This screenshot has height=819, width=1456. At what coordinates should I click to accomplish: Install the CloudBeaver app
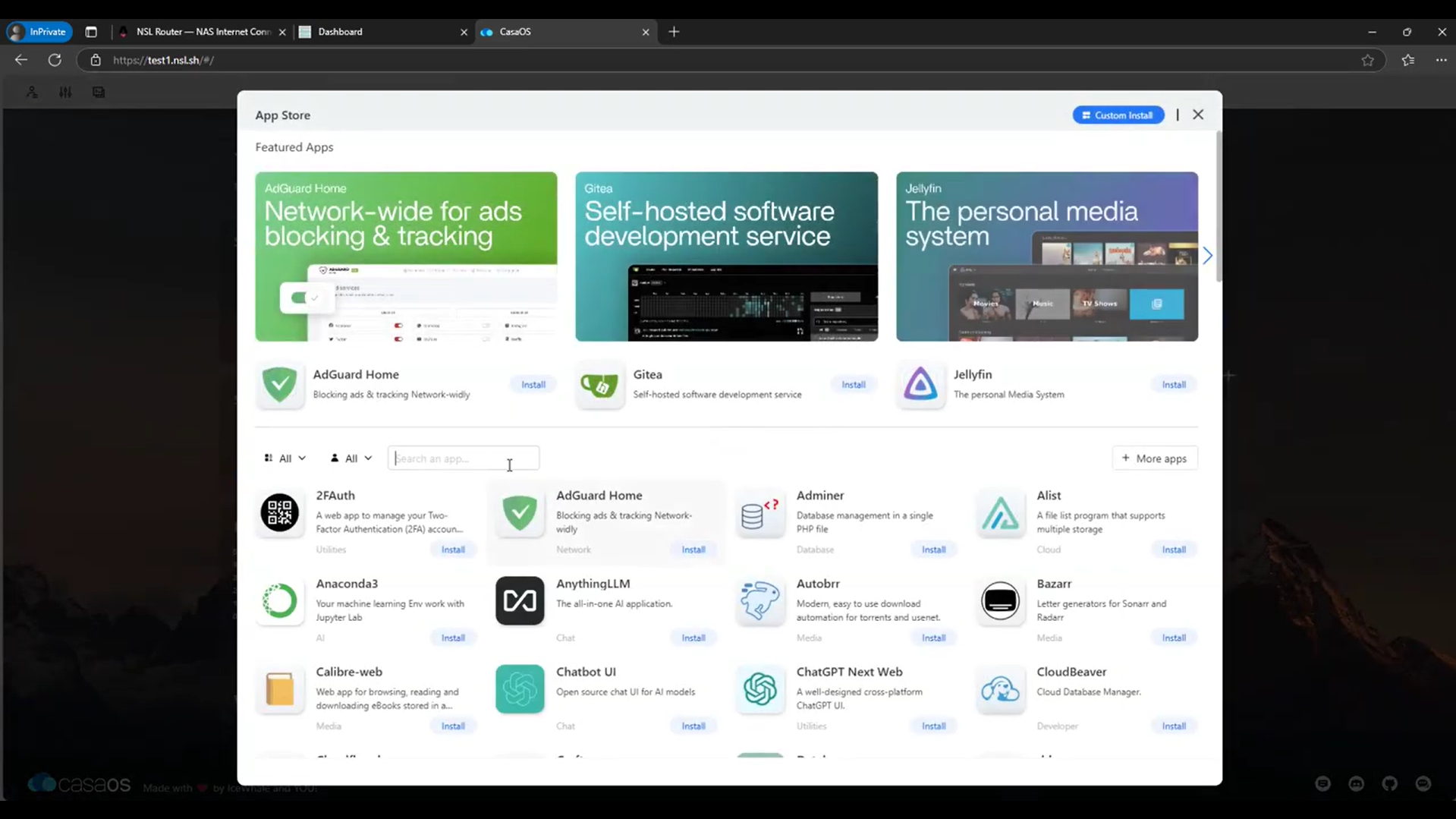tap(1174, 726)
